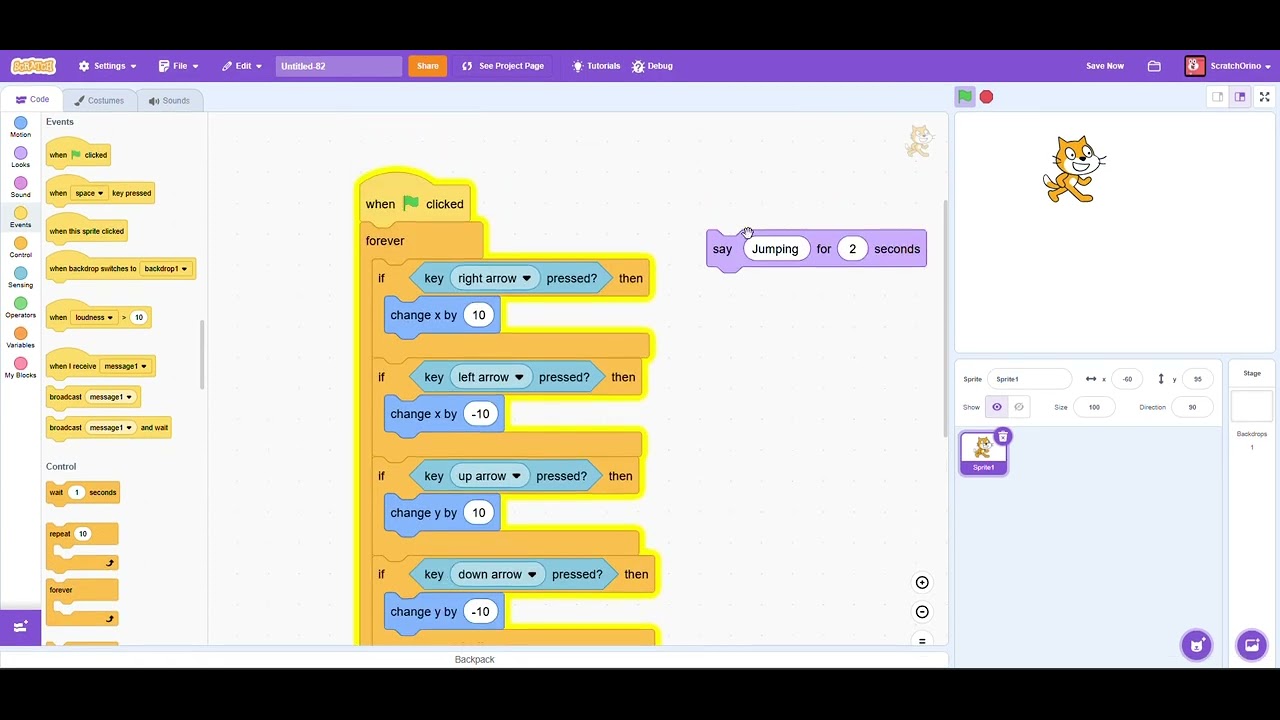Image resolution: width=1280 pixels, height=720 pixels.
Task: Select the Control block category
Action: pos(20,247)
